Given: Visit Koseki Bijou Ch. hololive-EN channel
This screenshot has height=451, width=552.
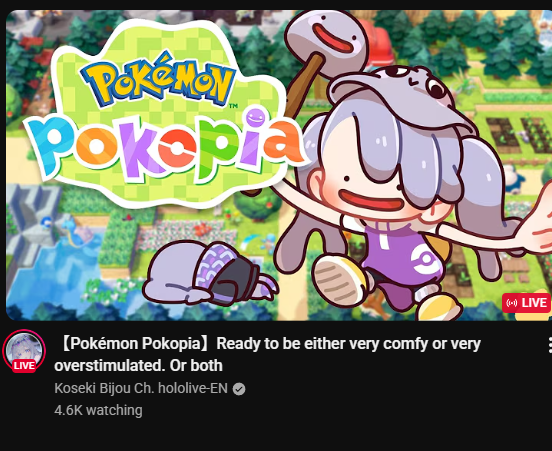Looking at the screenshot, I should pos(141,388).
